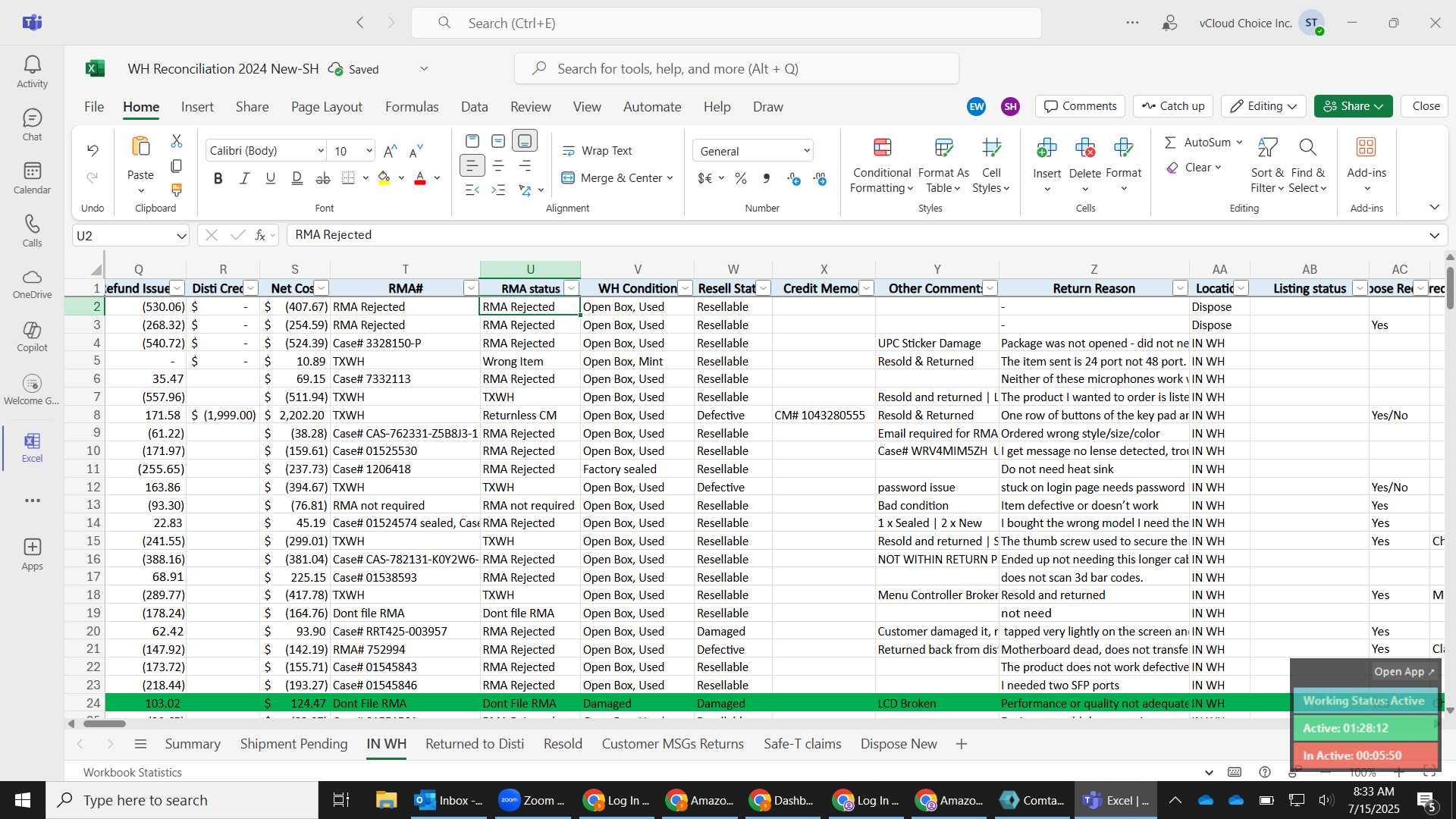
Task: Click Delete cells icon
Action: (x=1085, y=148)
